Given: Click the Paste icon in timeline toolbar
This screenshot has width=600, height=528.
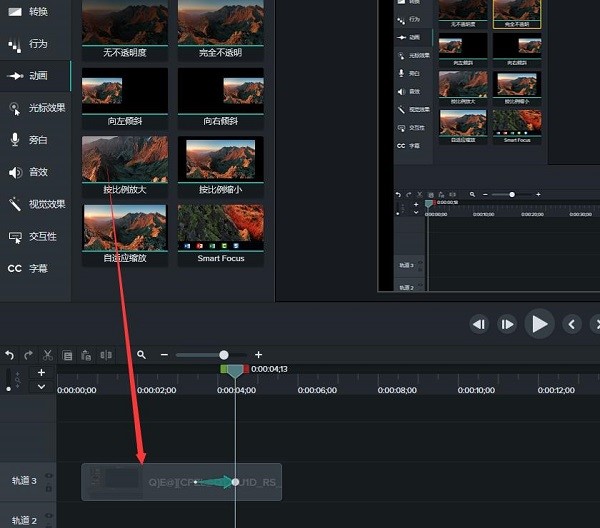Looking at the screenshot, I should tap(87, 355).
